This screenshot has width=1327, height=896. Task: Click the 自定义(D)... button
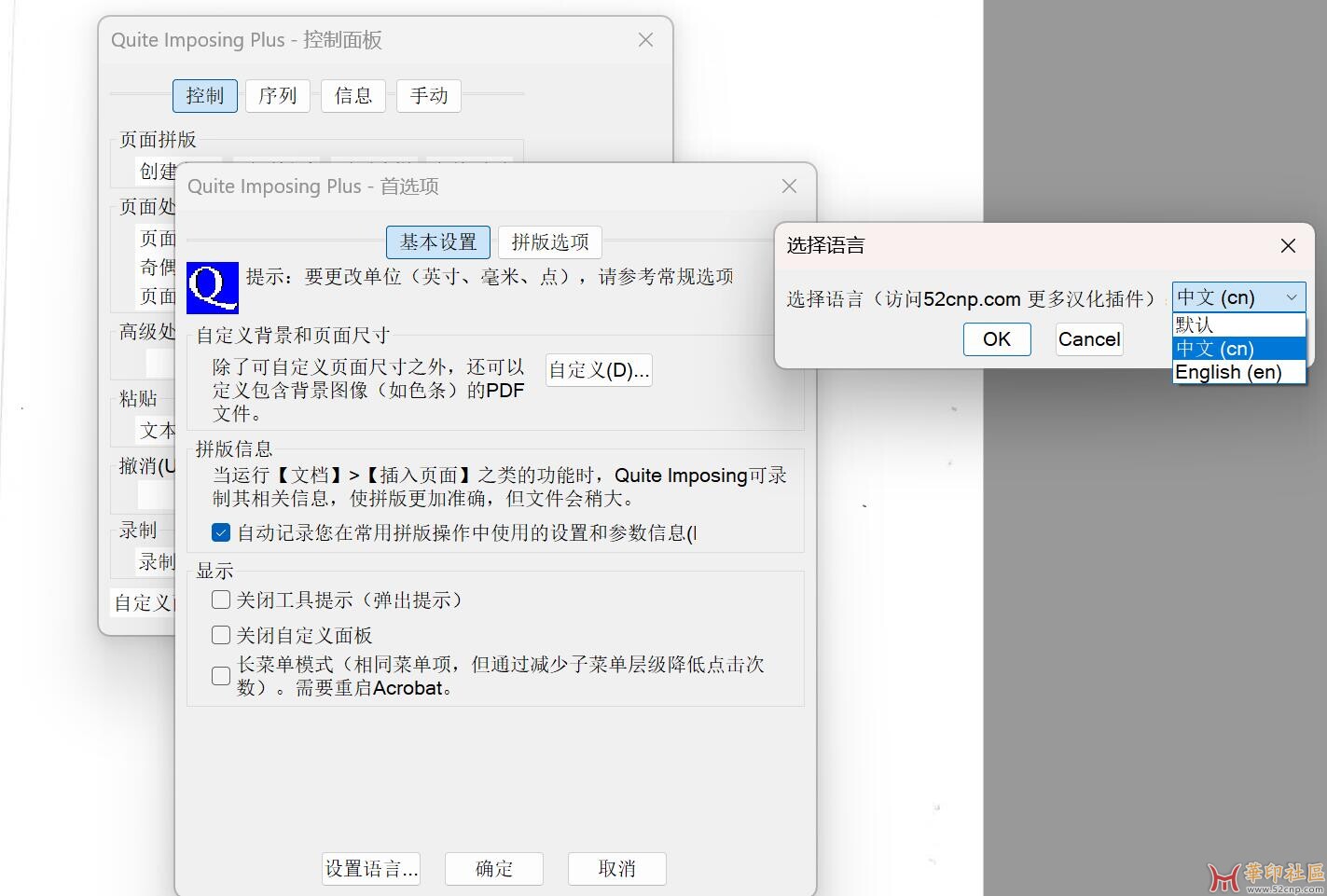(x=599, y=370)
